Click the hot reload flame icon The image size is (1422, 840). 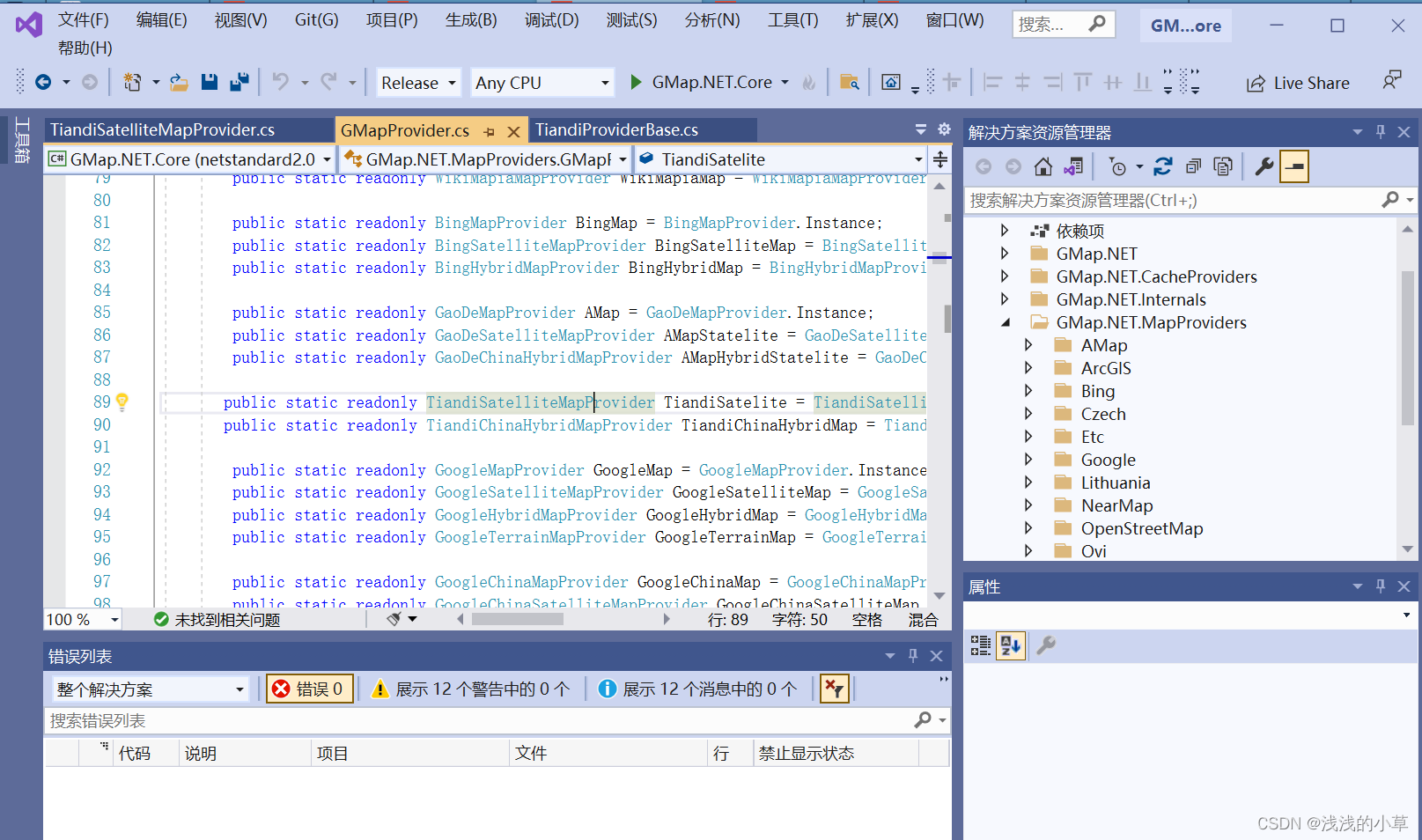(x=808, y=83)
